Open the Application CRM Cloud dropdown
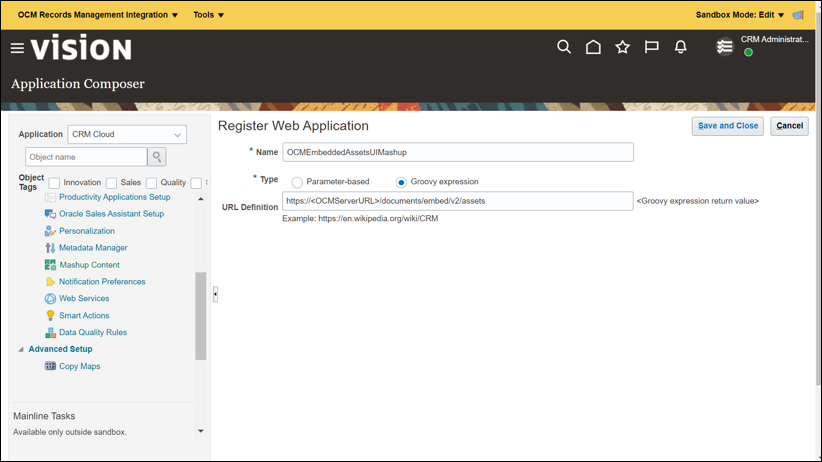The image size is (822, 462). coord(127,134)
